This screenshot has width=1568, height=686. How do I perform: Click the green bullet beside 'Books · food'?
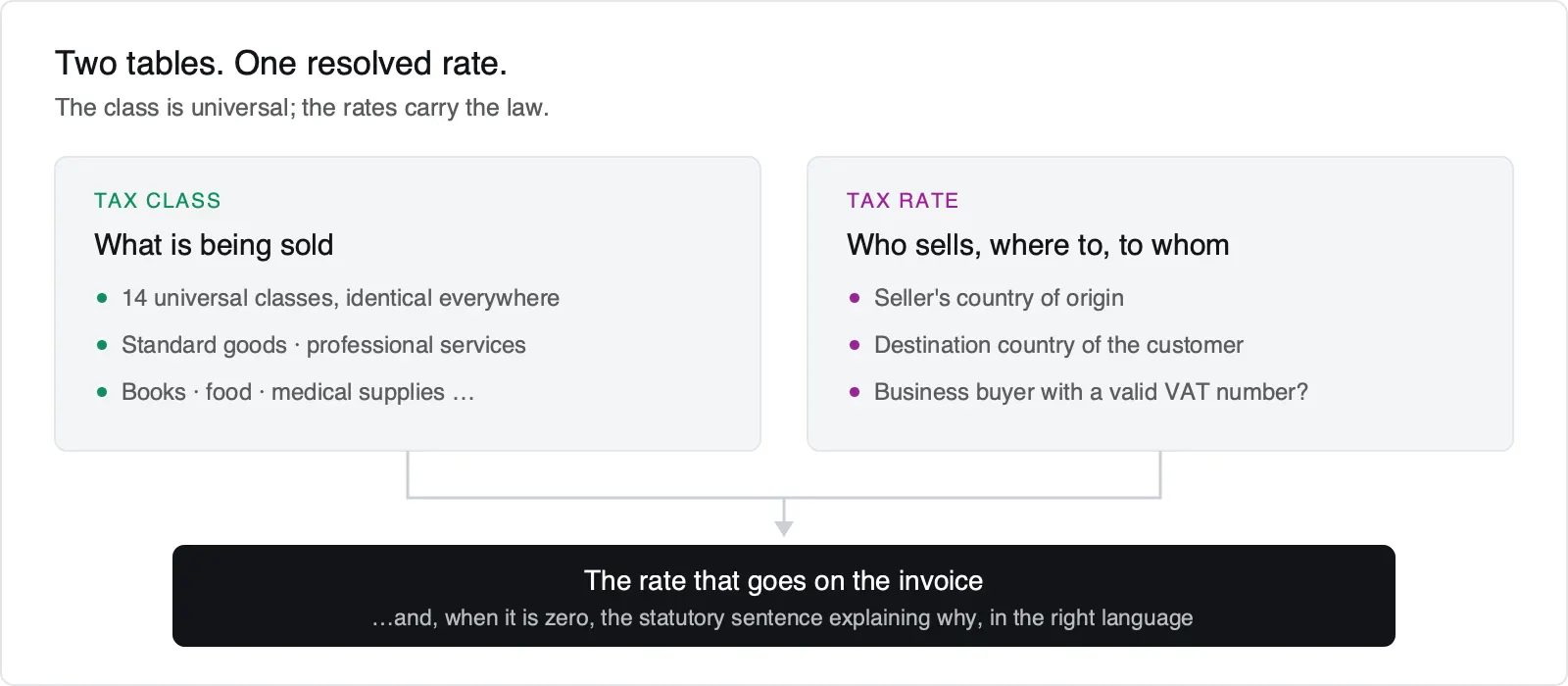pyautogui.click(x=102, y=392)
